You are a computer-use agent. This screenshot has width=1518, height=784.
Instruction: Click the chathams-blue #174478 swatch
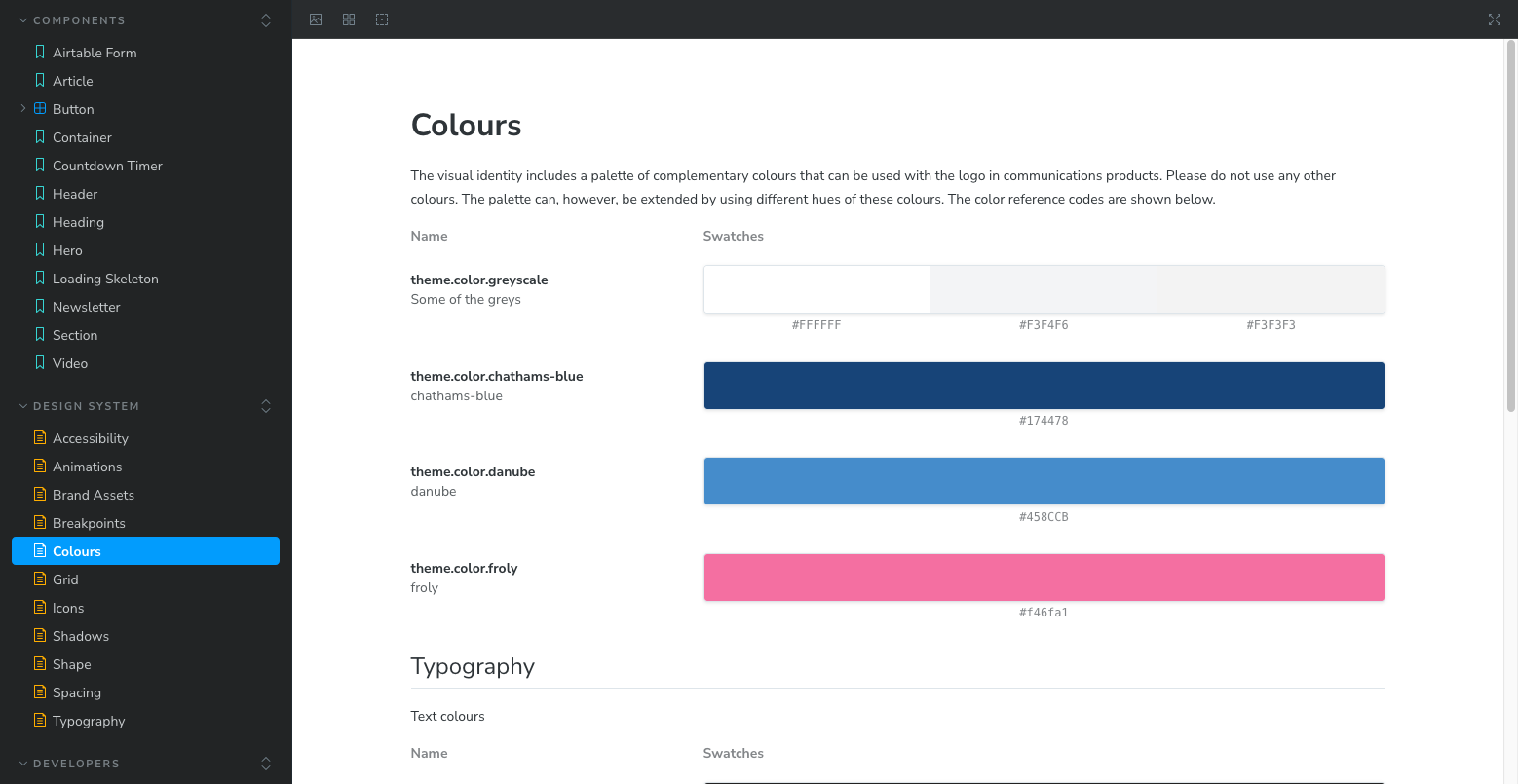click(x=1044, y=386)
